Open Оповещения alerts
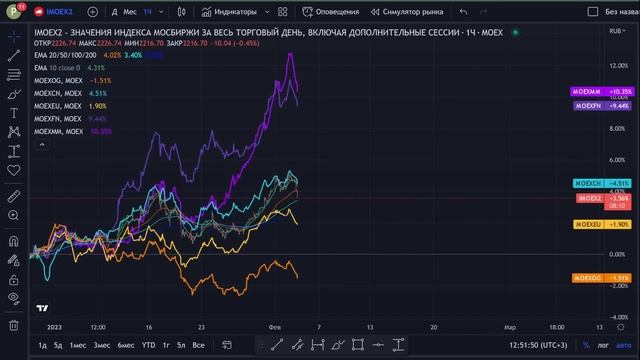This screenshot has width=640, height=360. (331, 12)
